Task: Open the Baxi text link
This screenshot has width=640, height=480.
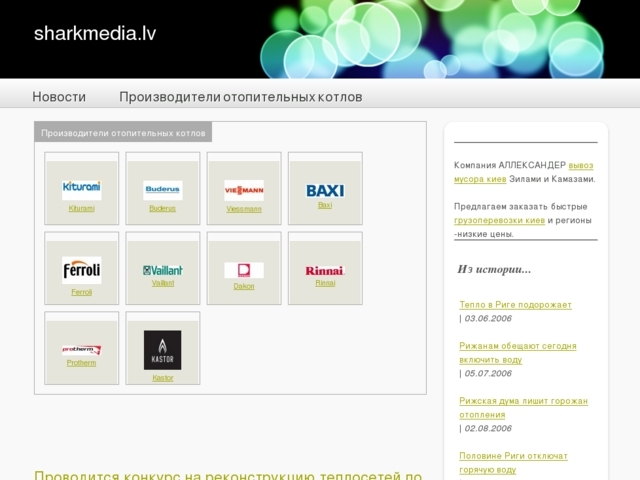Action: pyautogui.click(x=325, y=205)
